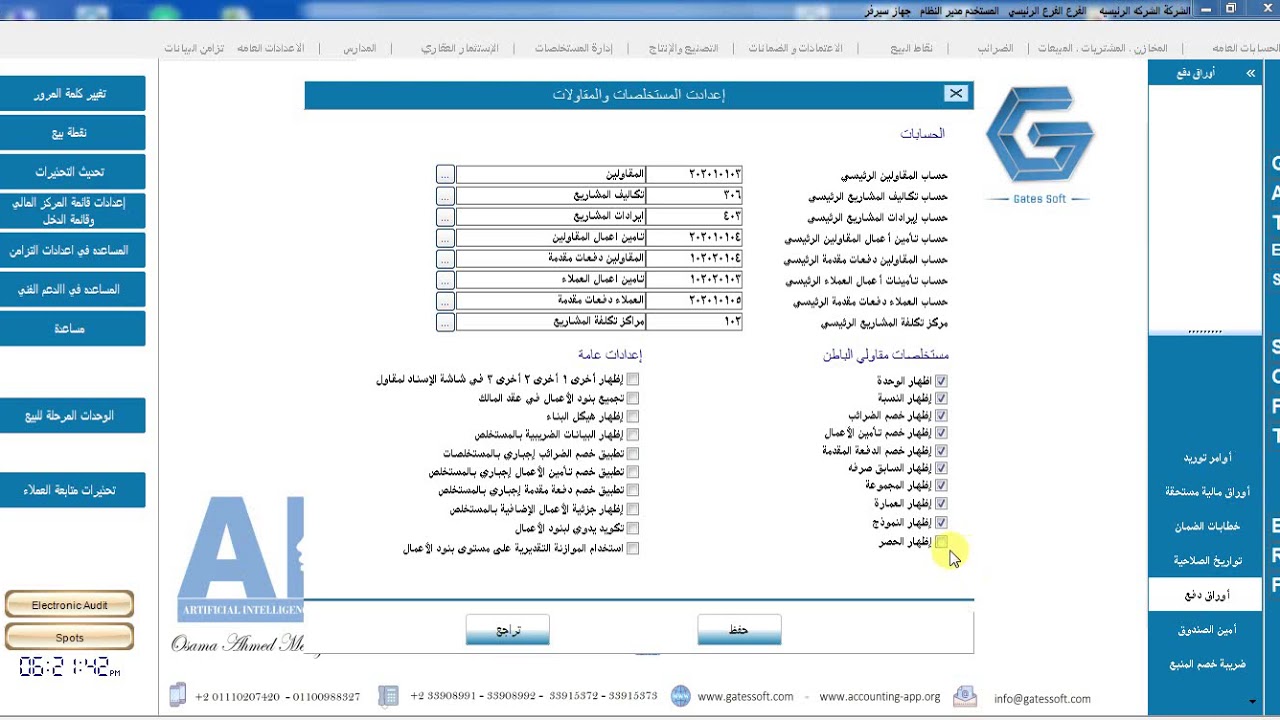Screen dimensions: 1280x720
Task: Browse account for حساب تكاليف المشاريع الرئيسي
Action: point(445,195)
